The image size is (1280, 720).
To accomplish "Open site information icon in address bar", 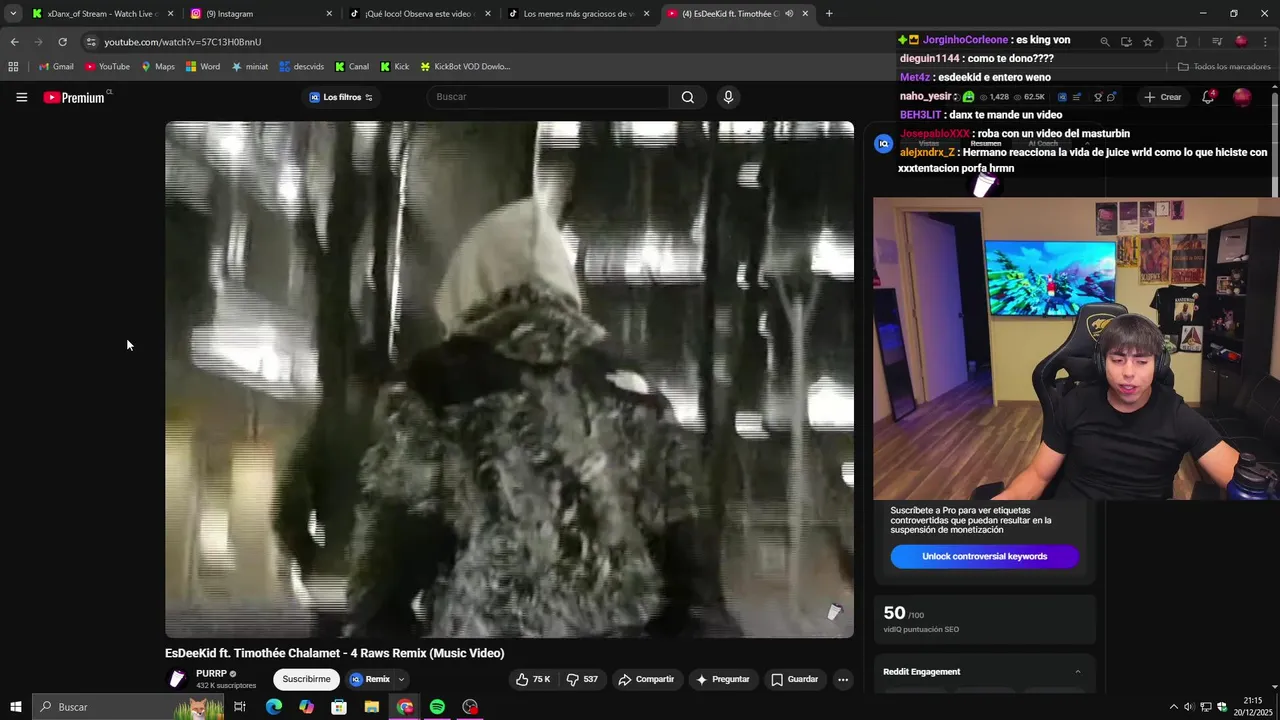I will pyautogui.click(x=91, y=42).
